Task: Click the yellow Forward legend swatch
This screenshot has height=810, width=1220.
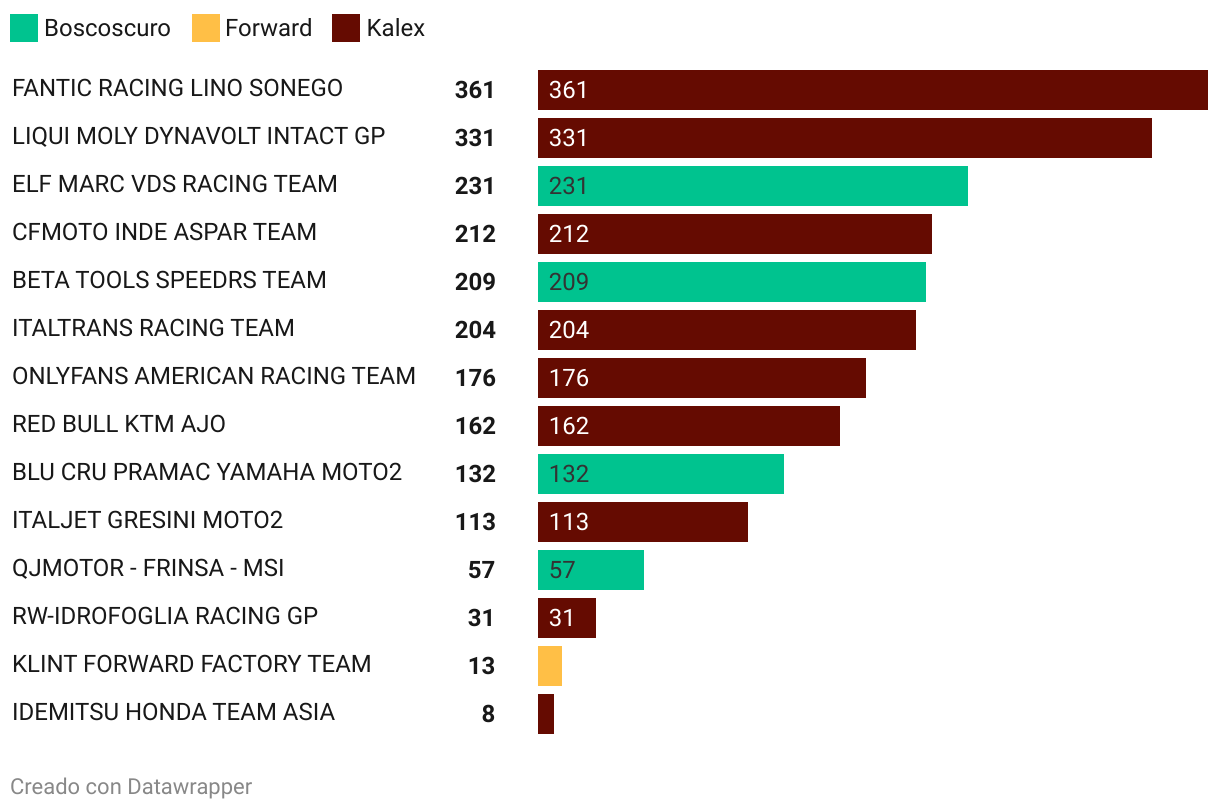Action: (x=205, y=28)
